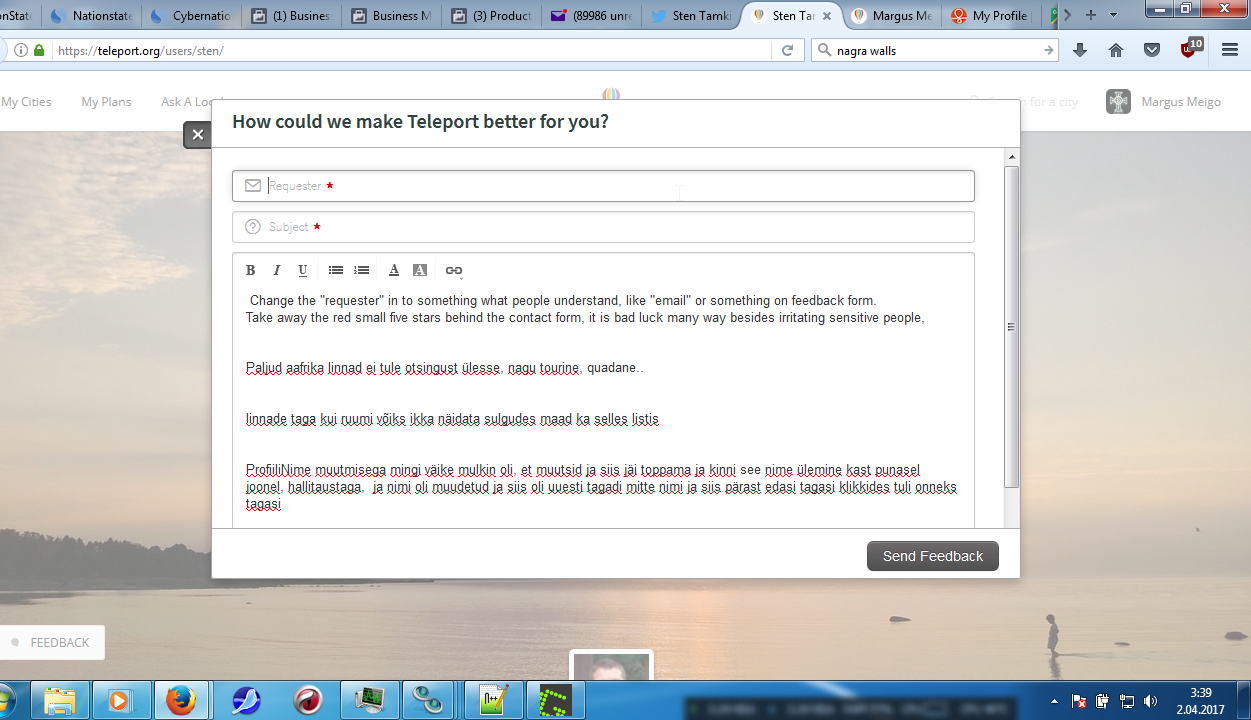
Task: Switch to the 'Business M' tab
Action: pyautogui.click(x=390, y=16)
